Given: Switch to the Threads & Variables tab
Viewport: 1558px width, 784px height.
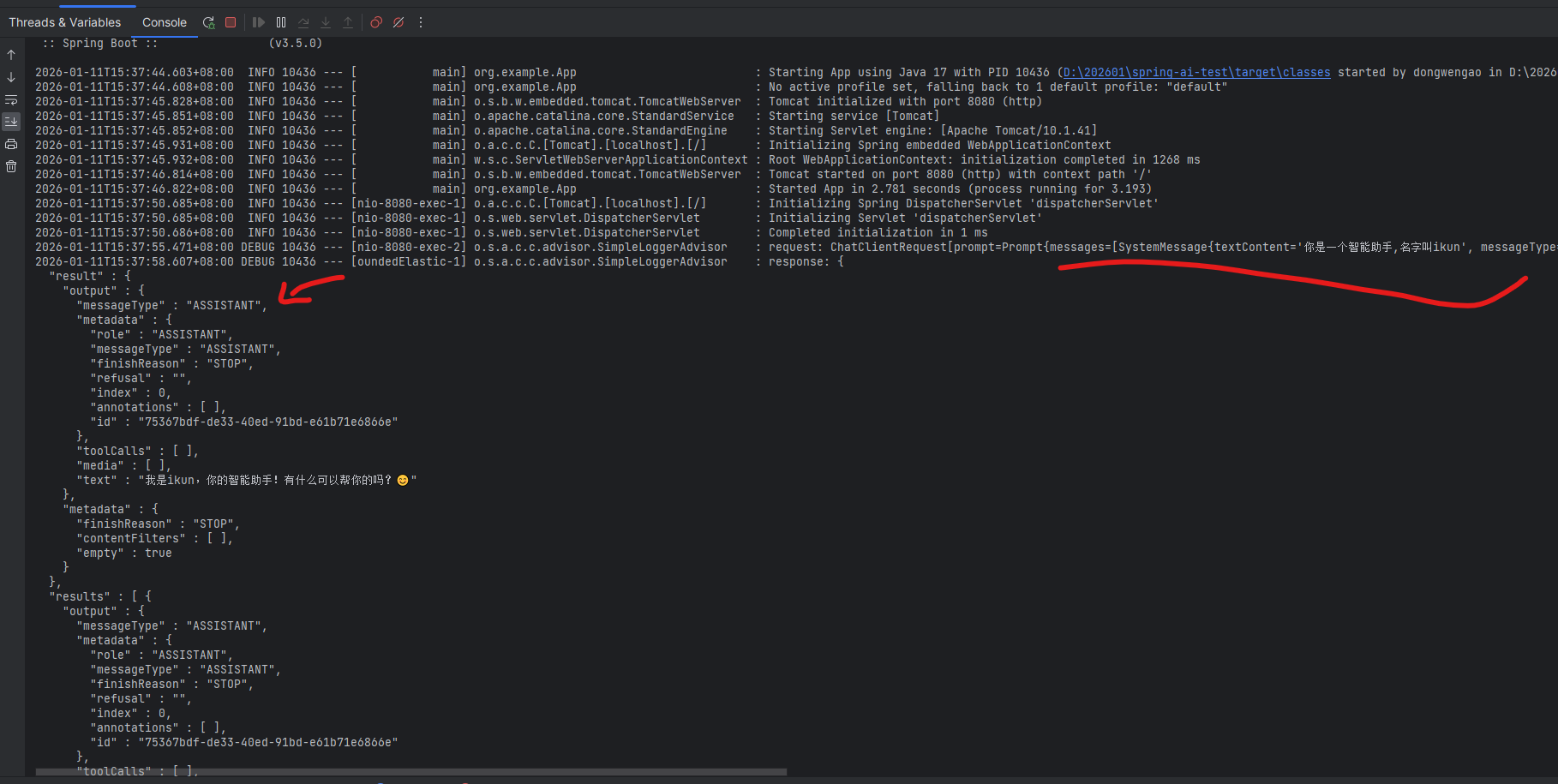Looking at the screenshot, I should tap(65, 22).
